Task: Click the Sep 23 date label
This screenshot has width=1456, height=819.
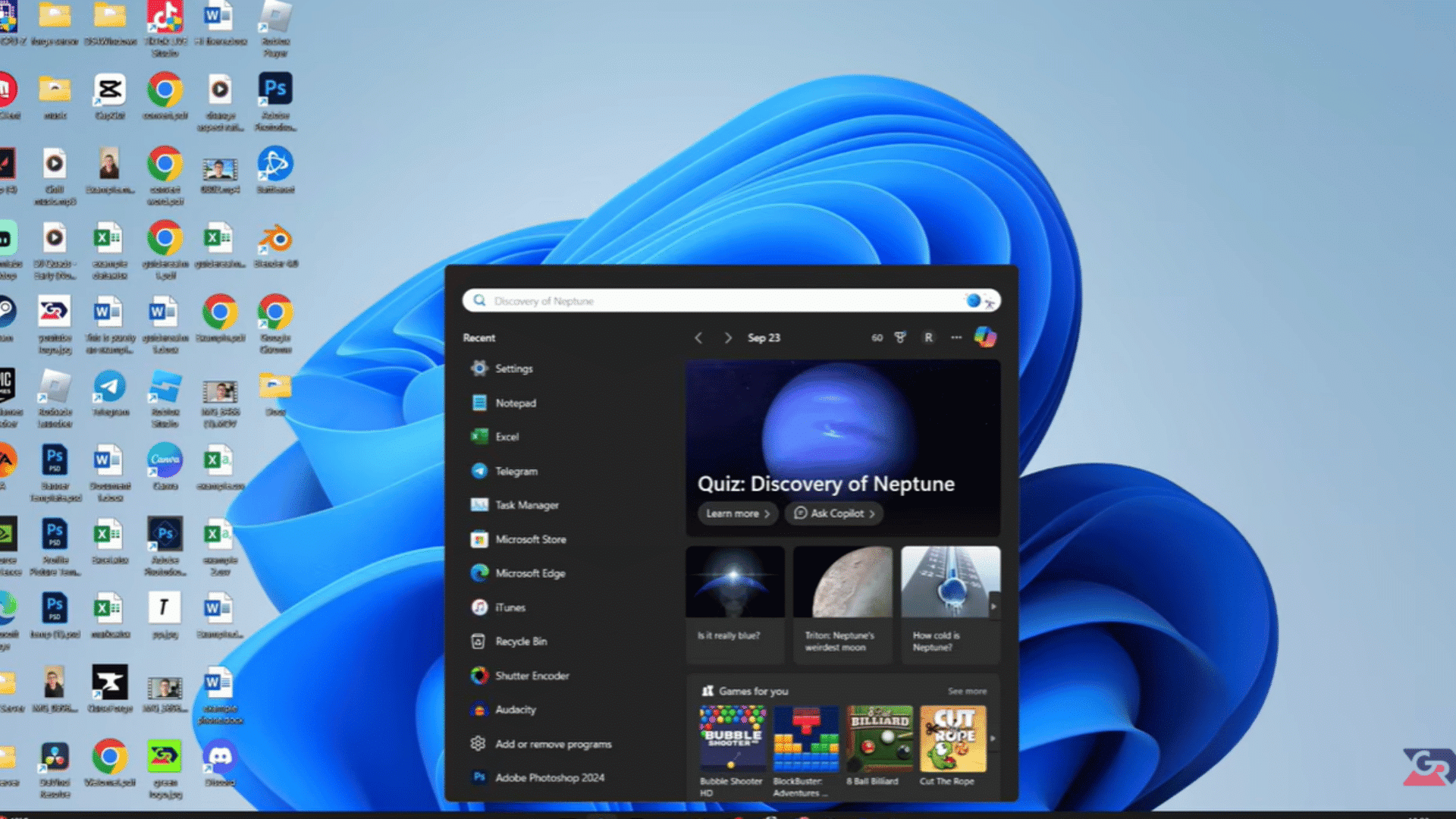Action: tap(764, 337)
